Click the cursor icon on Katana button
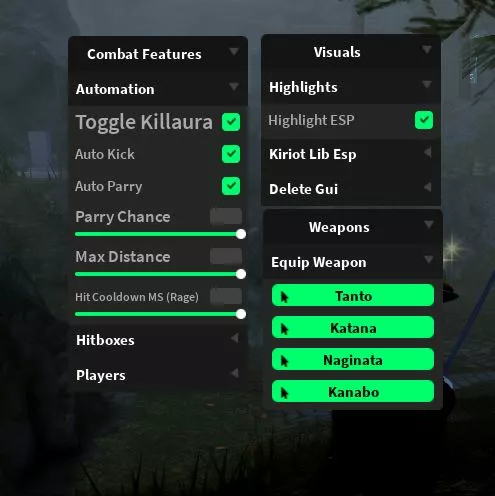The width and height of the screenshot is (495, 496). 284,328
